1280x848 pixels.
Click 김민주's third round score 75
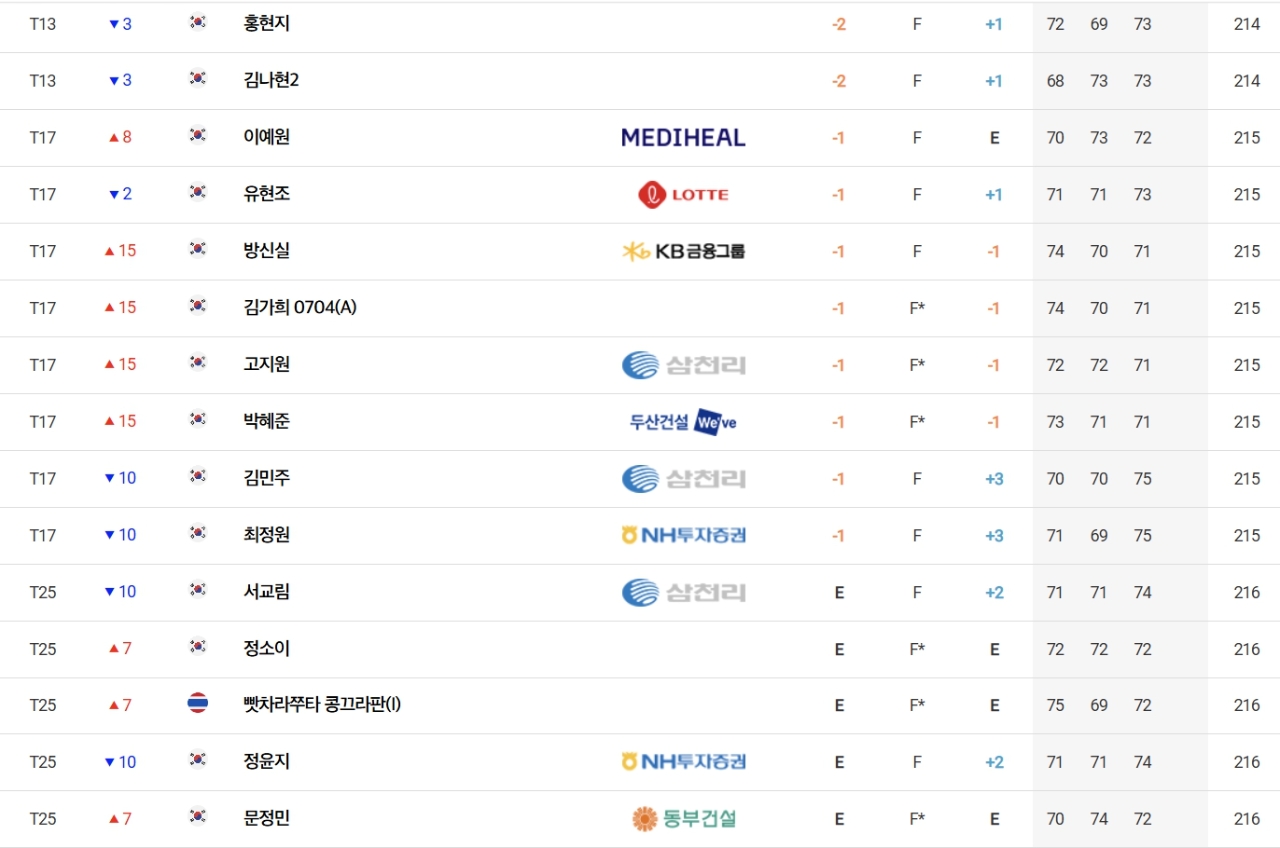[x=1142, y=479]
